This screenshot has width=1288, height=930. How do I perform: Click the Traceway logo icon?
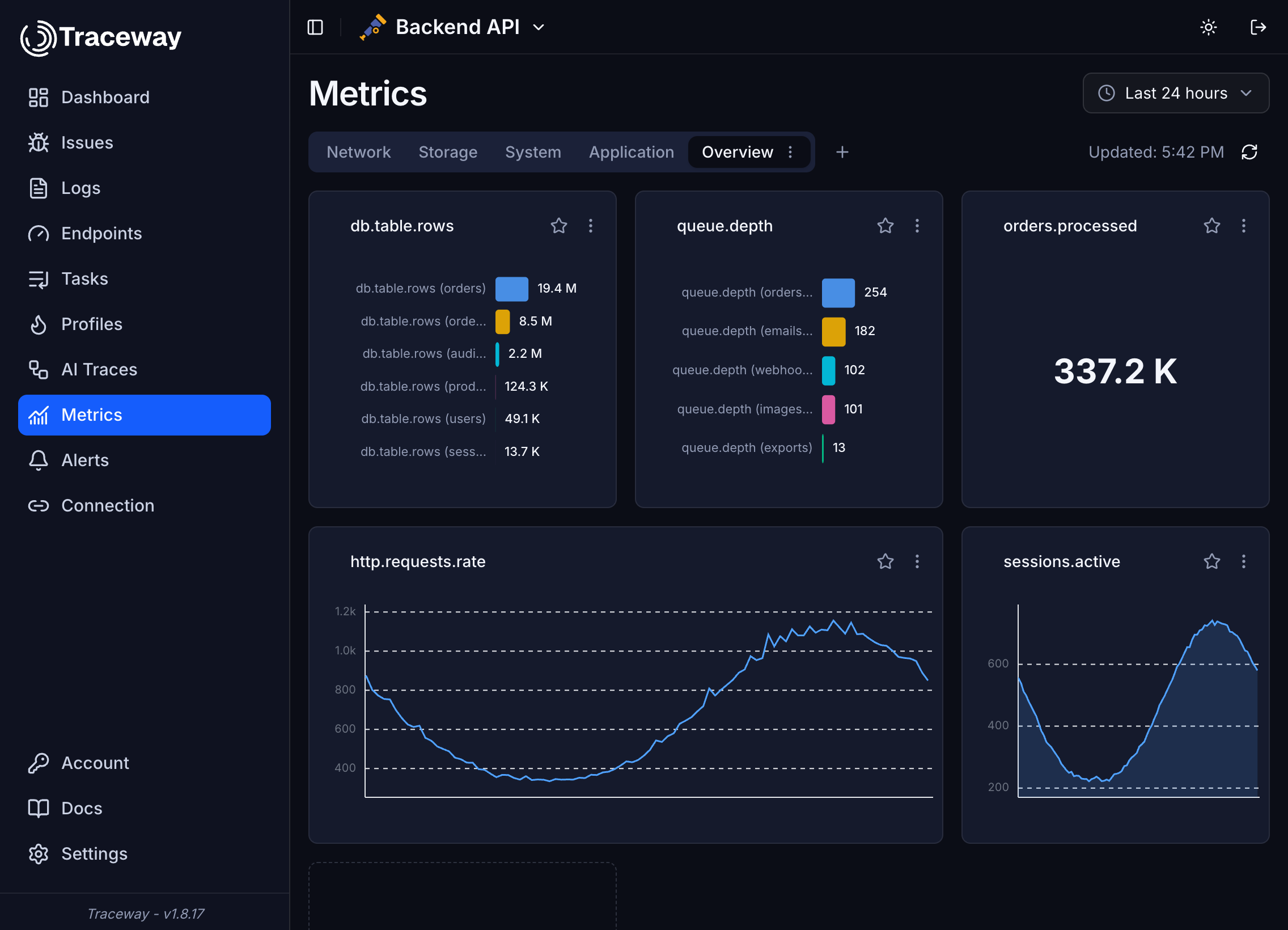[38, 38]
